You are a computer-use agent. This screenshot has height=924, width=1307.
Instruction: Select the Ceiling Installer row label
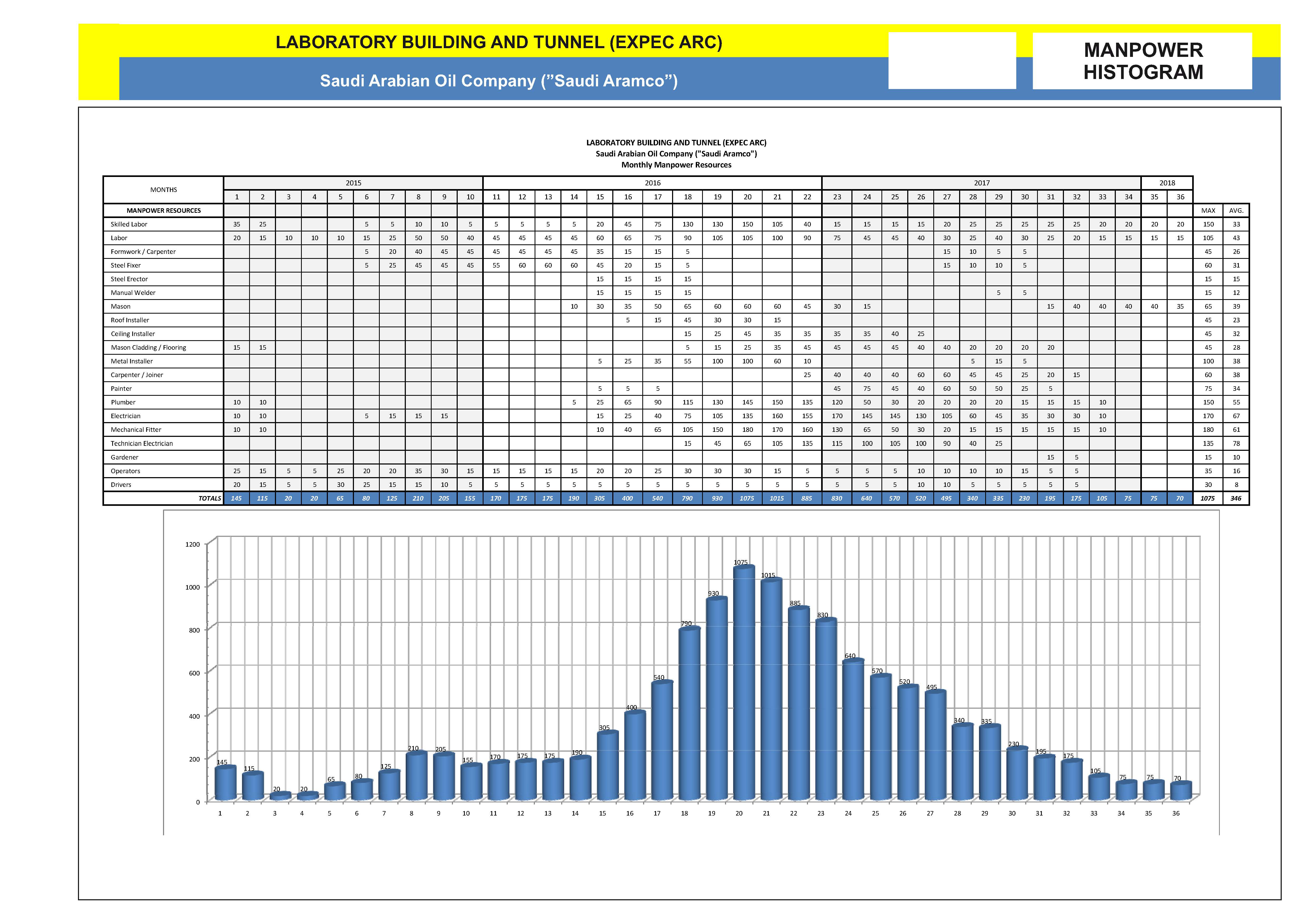tap(133, 334)
